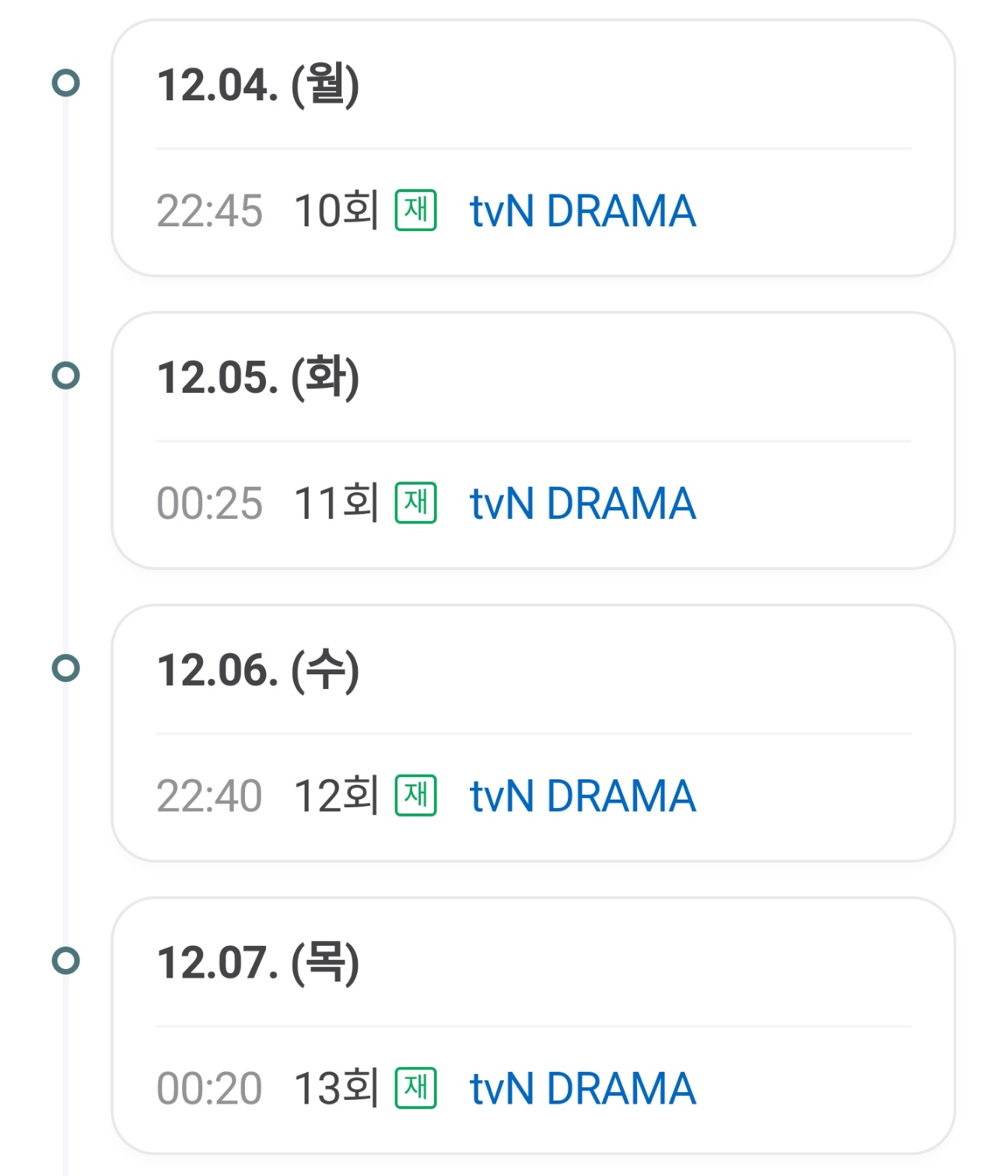Click the 12.06. (수) date heading
The height and width of the screenshot is (1176, 1008).
[258, 670]
